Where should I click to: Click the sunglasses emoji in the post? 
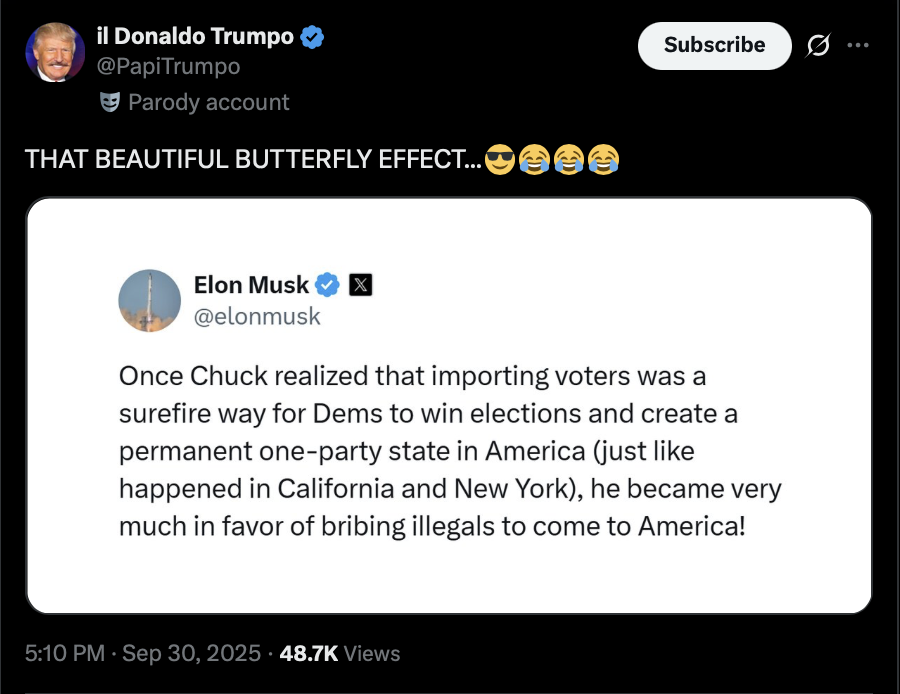[499, 159]
